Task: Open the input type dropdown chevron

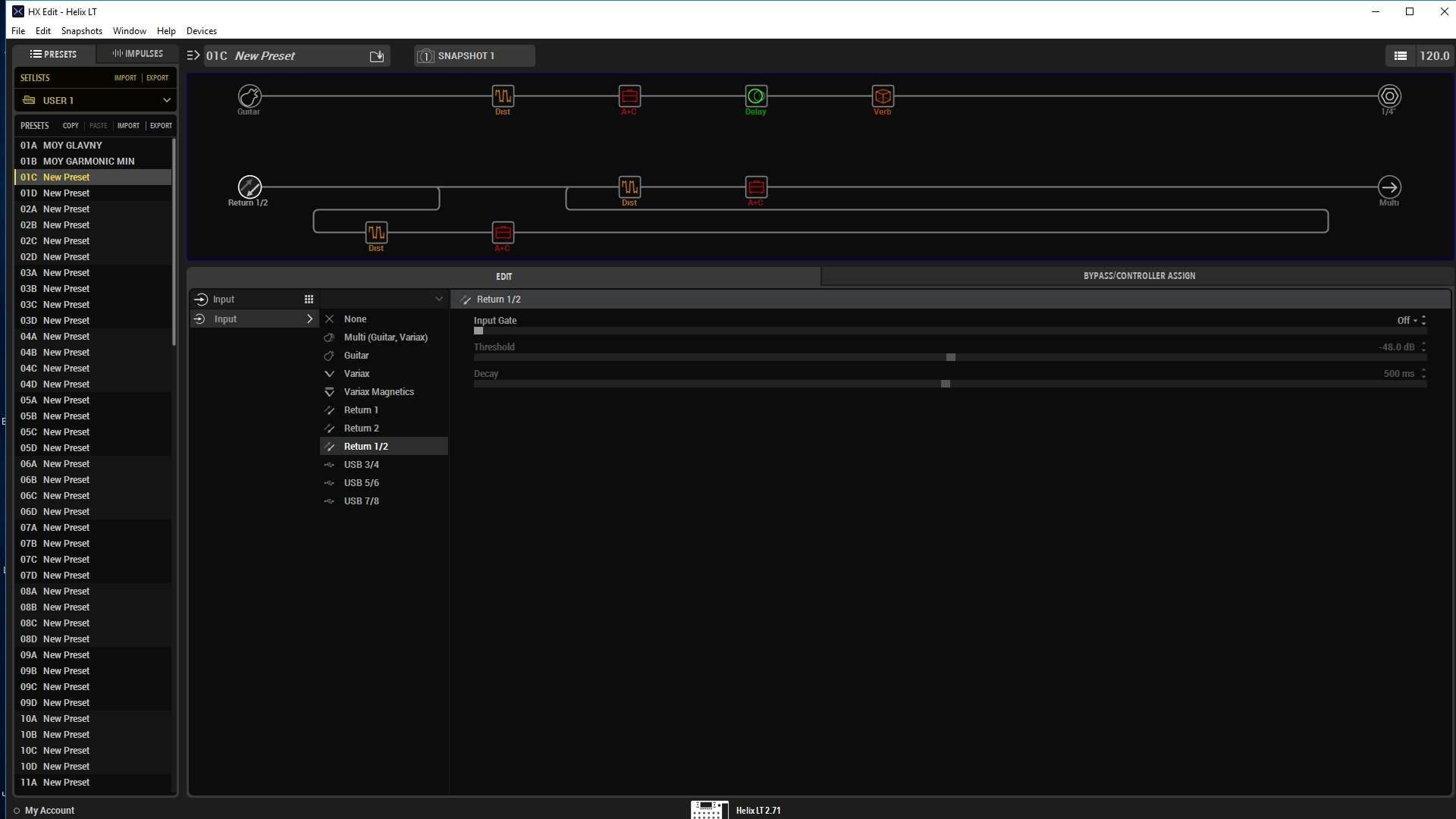Action: click(x=438, y=300)
